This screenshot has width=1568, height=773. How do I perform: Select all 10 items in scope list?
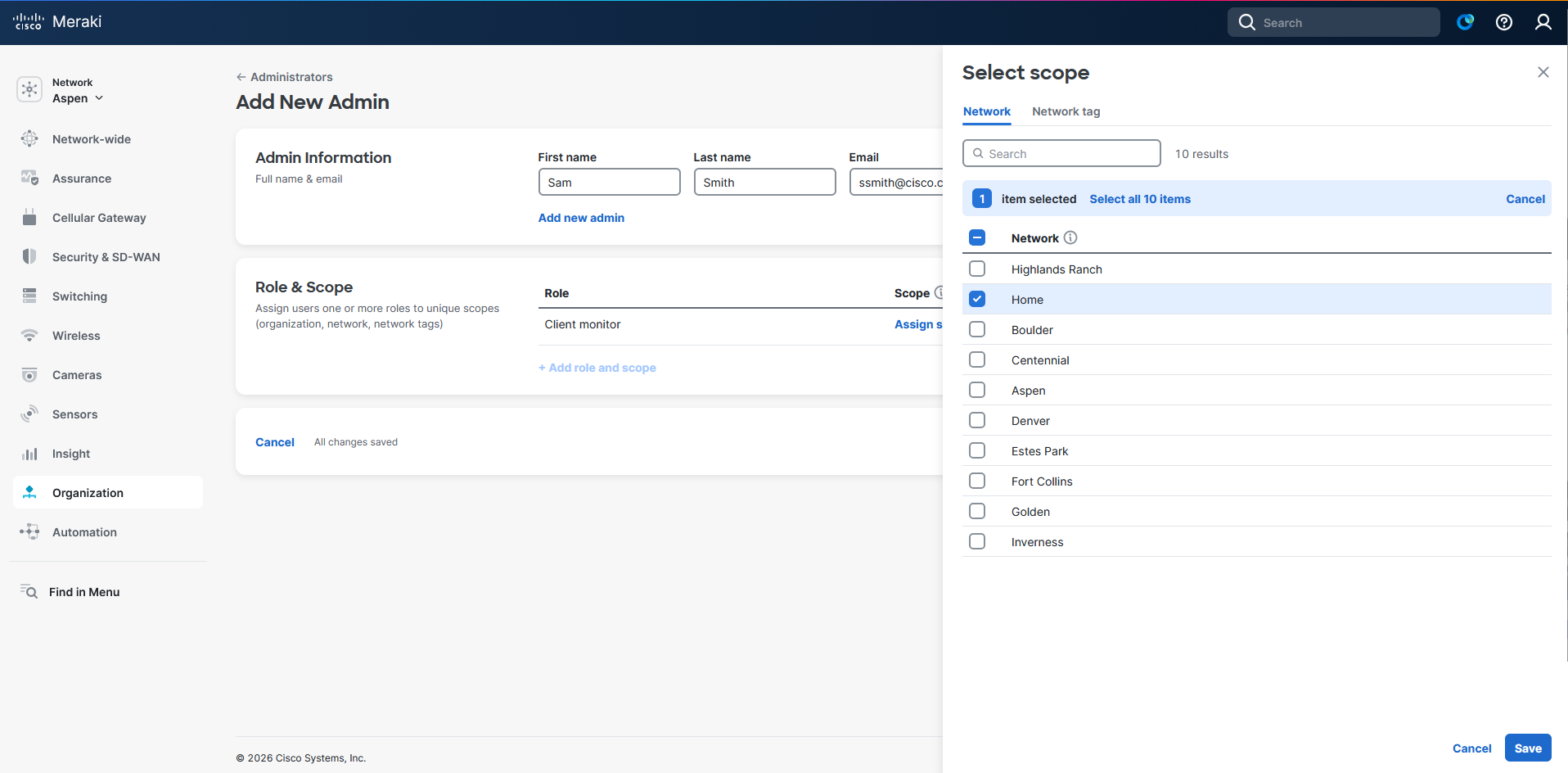[1140, 198]
